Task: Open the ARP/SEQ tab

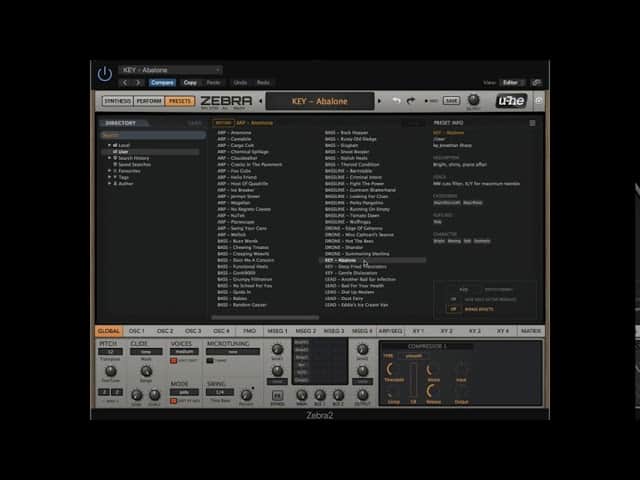Action: (391, 331)
